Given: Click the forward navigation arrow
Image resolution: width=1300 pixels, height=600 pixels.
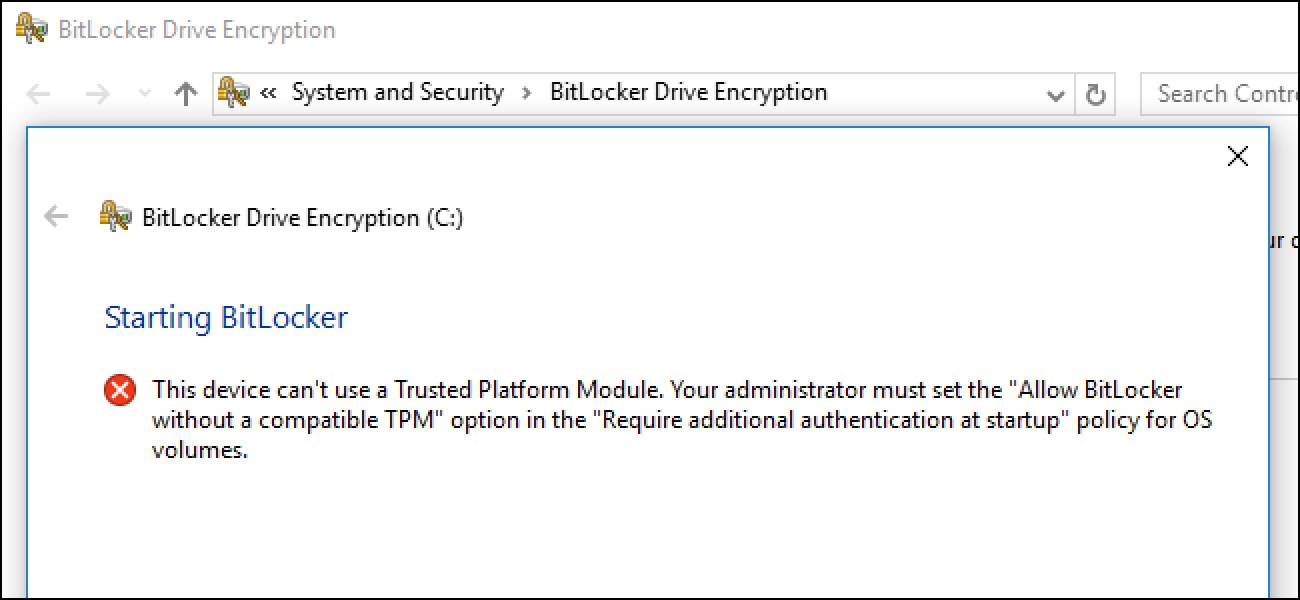Looking at the screenshot, I should (97, 94).
